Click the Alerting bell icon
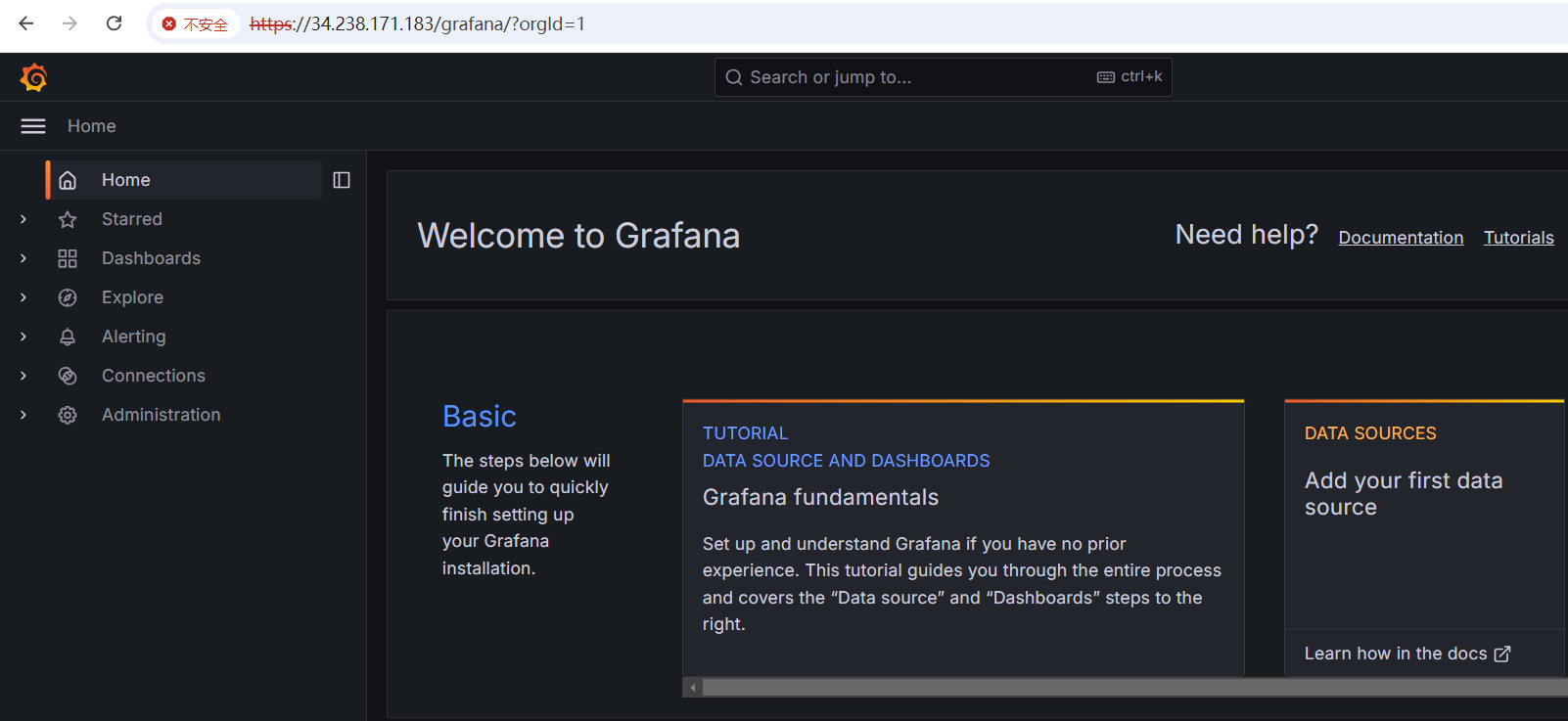The height and width of the screenshot is (721, 1568). (x=68, y=337)
